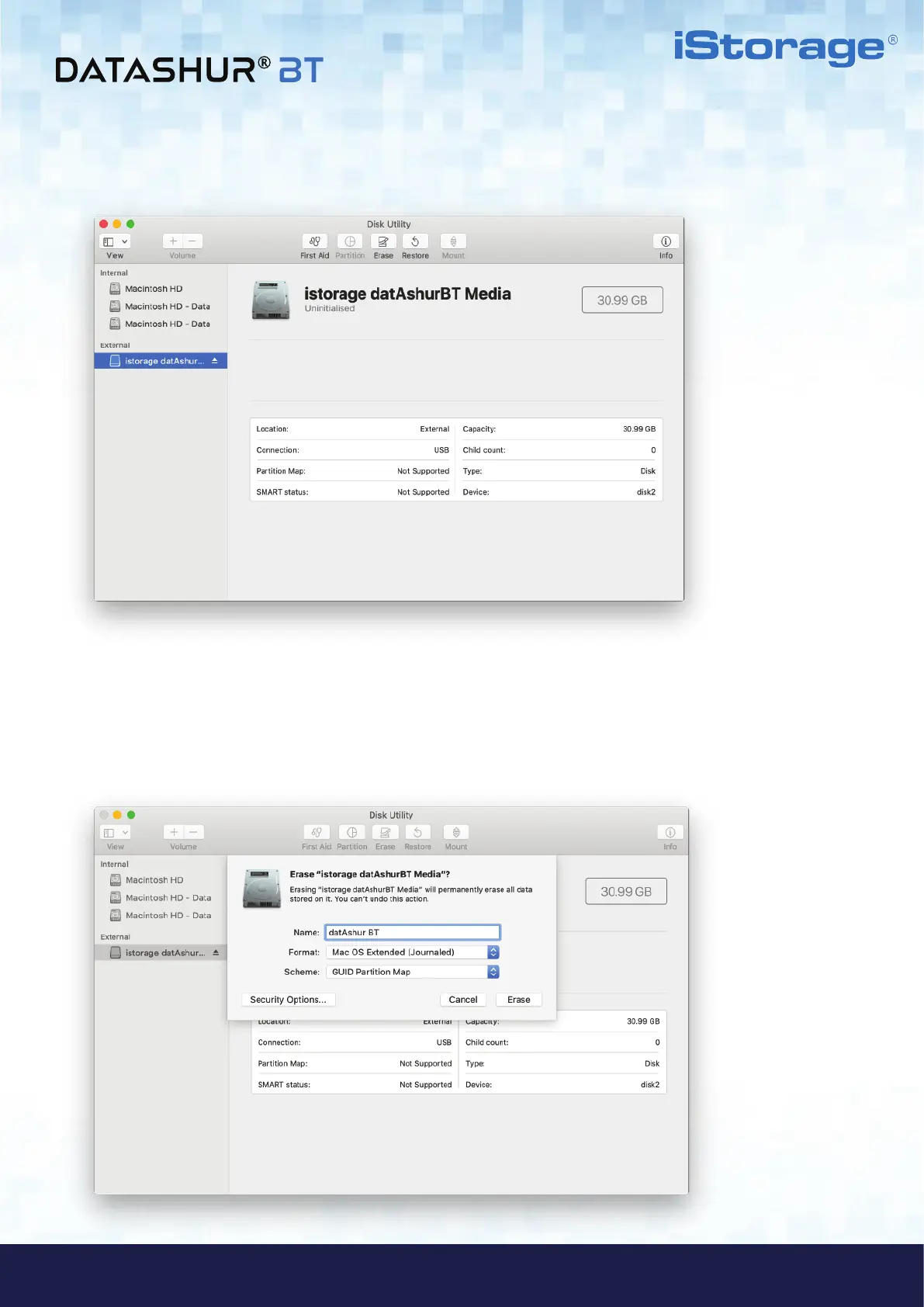Viewport: 924px width, 1307px height.
Task: Click istorage datAshurBT Media disk icon, upper window
Action: pyautogui.click(x=271, y=300)
